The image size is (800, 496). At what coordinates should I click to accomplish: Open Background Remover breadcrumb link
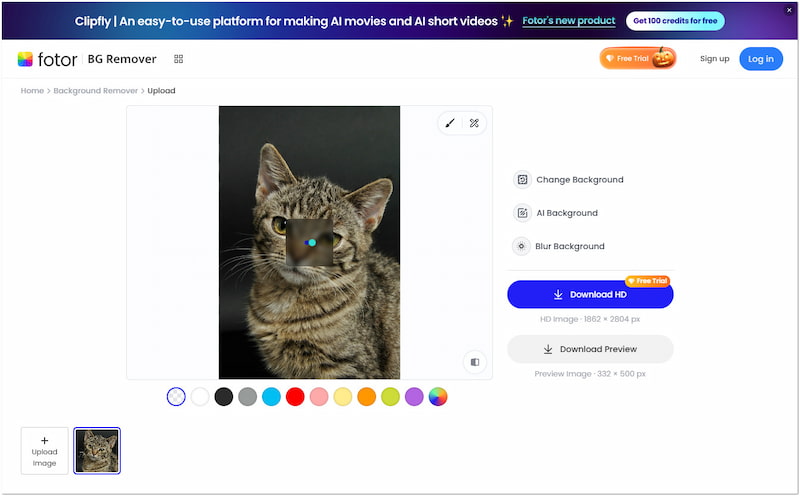(x=96, y=91)
